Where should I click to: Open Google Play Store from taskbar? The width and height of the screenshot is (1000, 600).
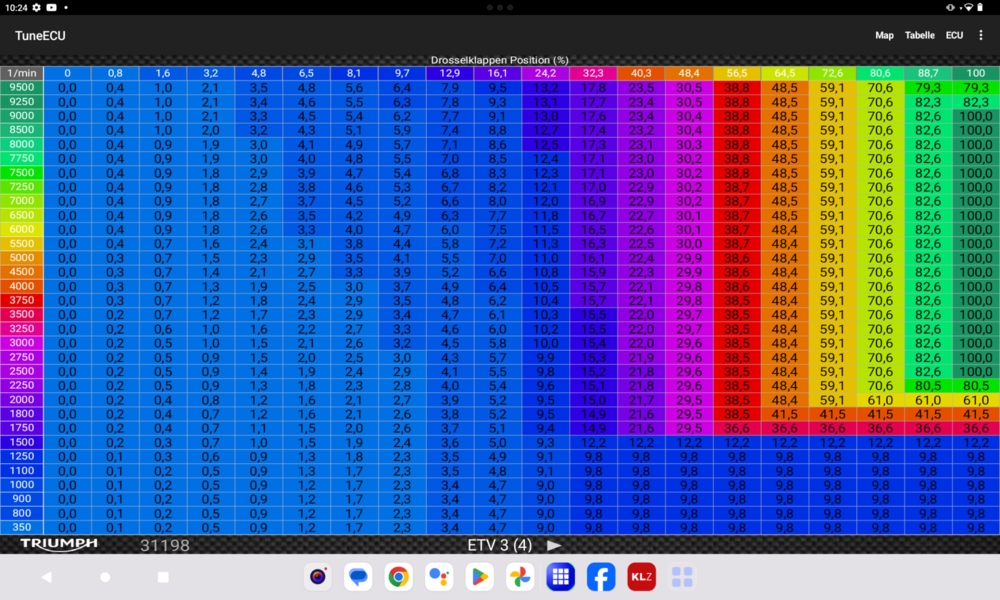(x=479, y=577)
